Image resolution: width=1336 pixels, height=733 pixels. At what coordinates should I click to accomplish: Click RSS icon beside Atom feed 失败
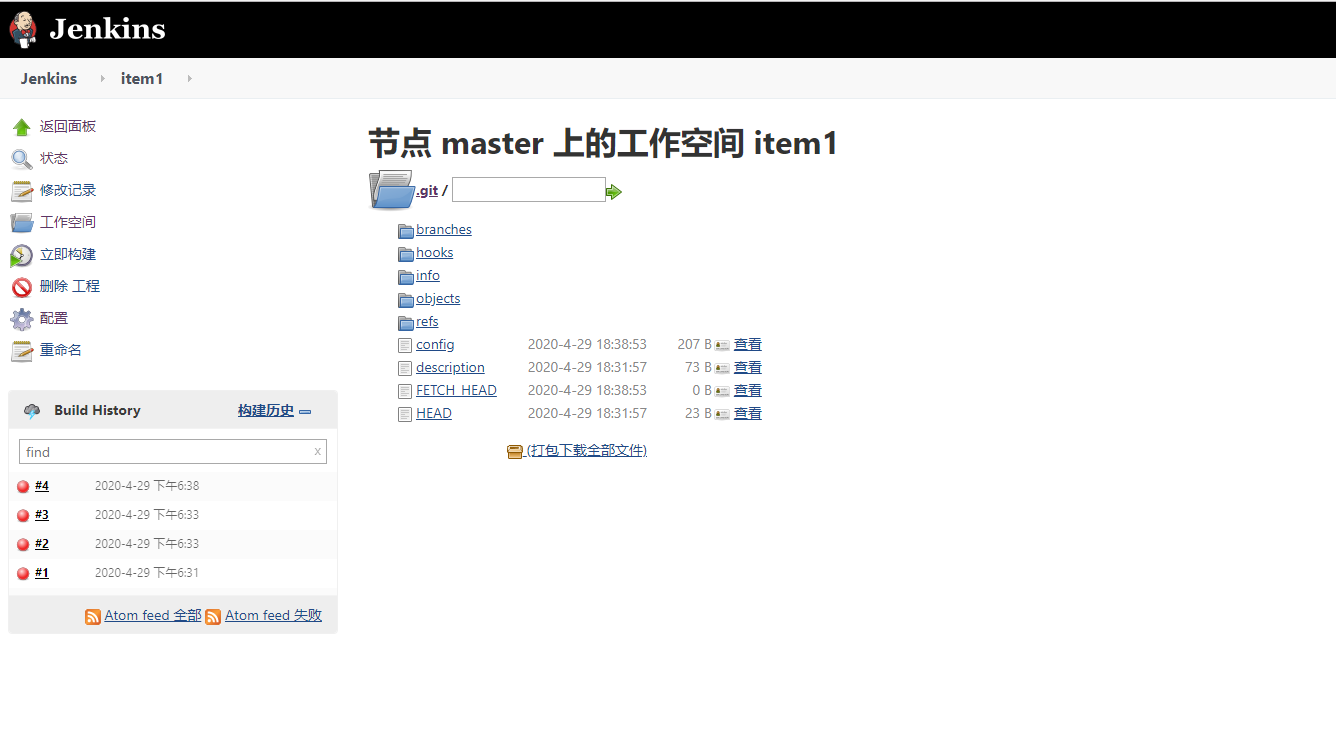tap(213, 617)
